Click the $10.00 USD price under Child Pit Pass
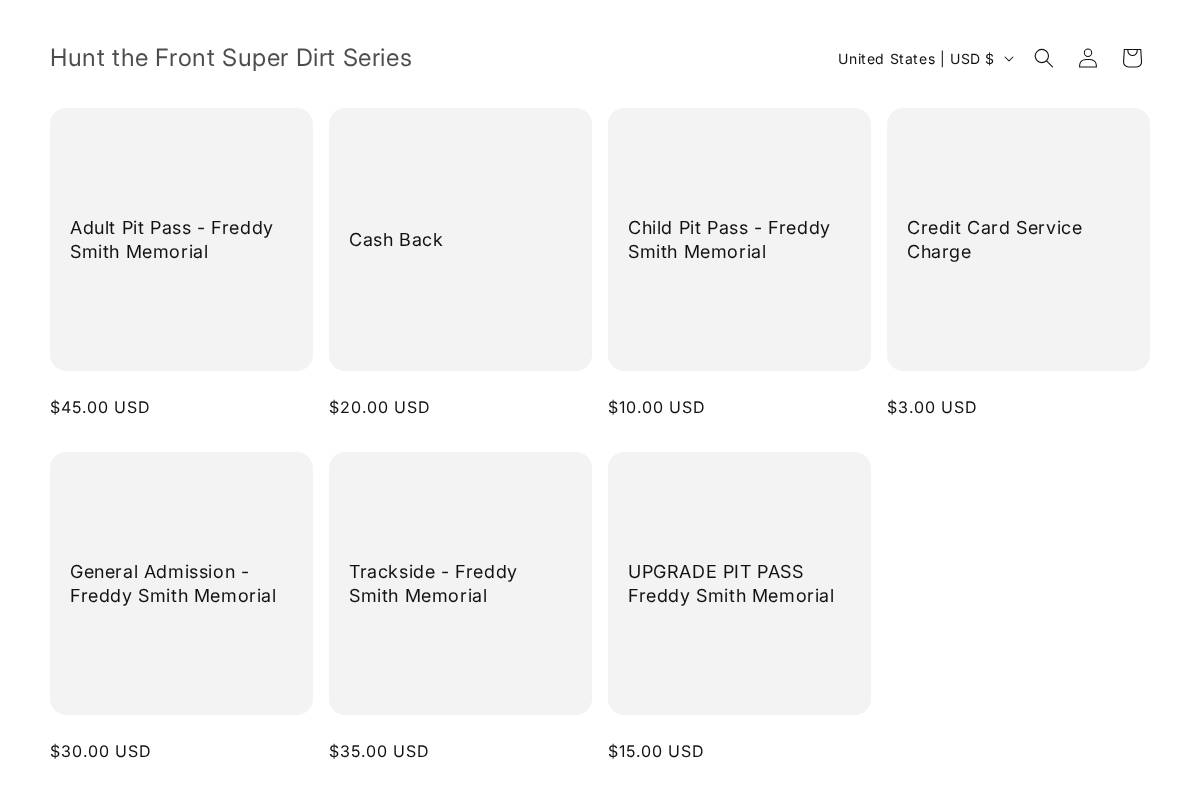The width and height of the screenshot is (1200, 800). 656,407
